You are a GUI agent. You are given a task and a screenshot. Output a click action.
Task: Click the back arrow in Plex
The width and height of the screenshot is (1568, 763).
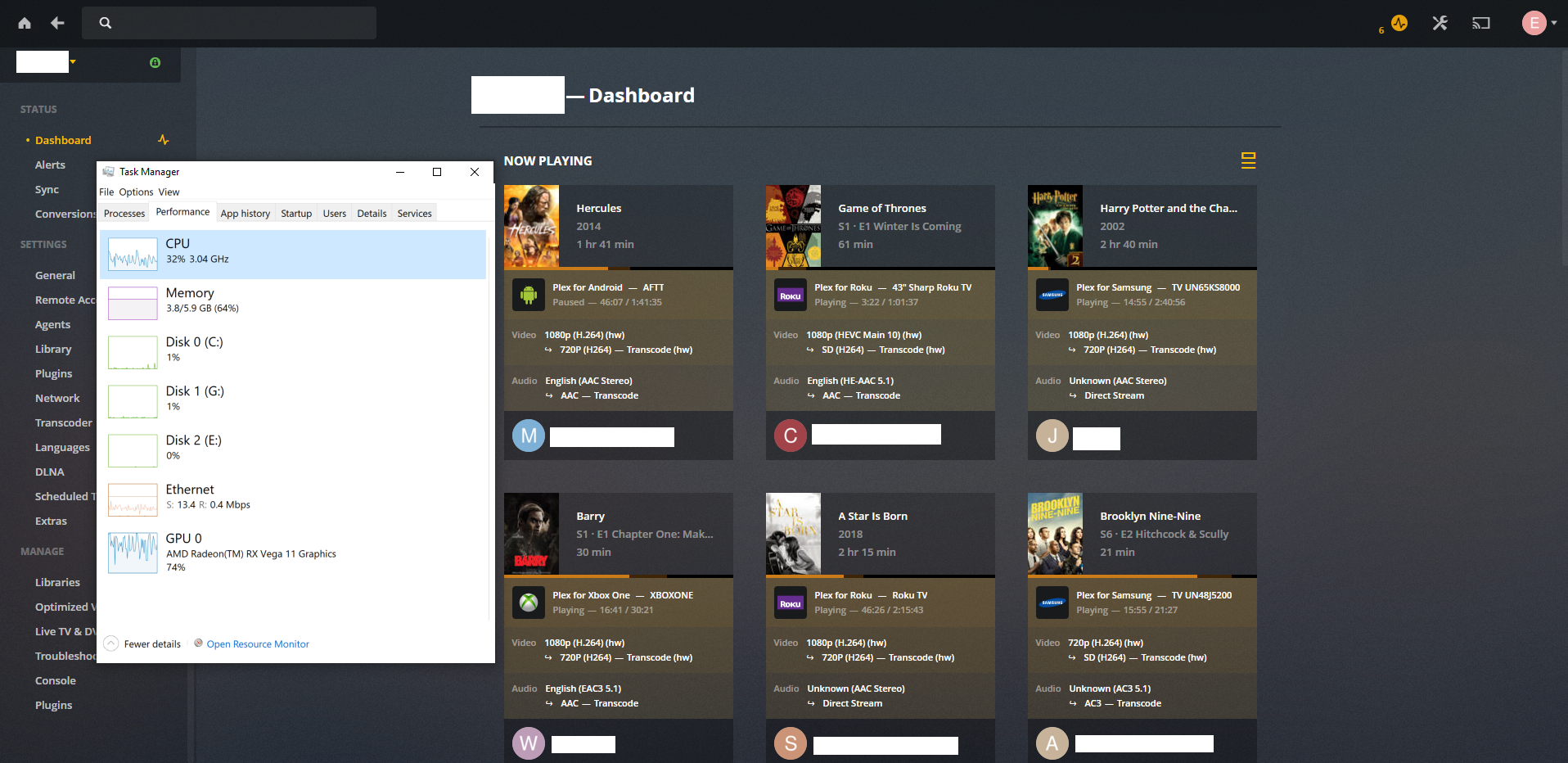point(57,23)
